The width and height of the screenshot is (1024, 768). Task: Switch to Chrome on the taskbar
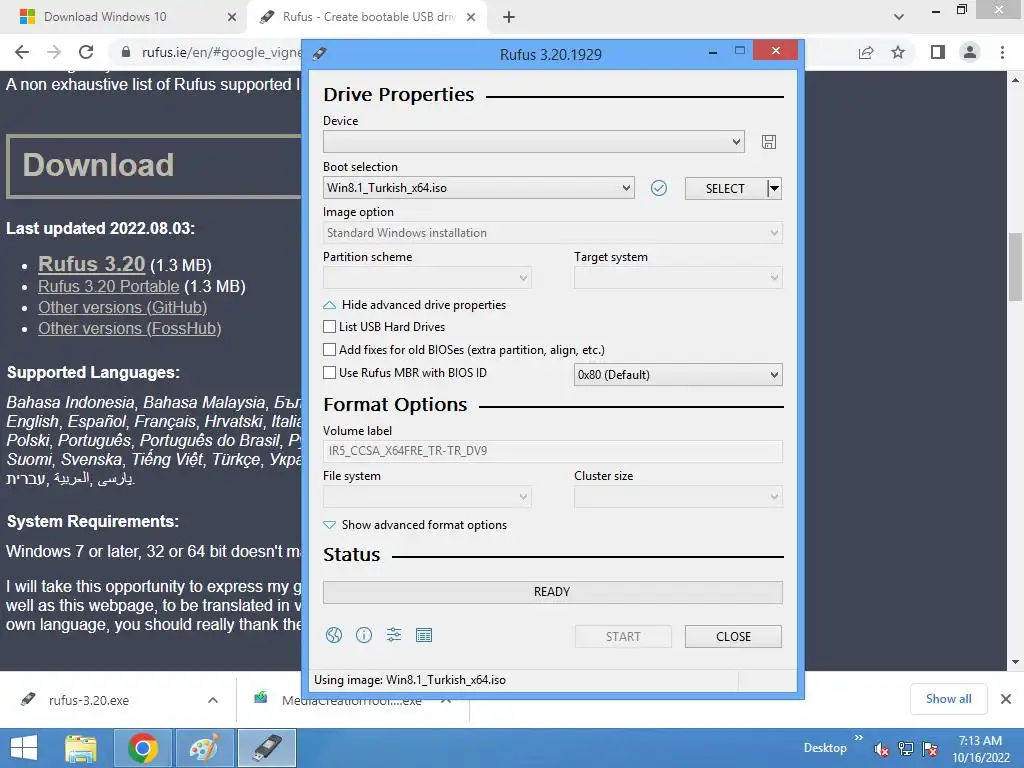pyautogui.click(x=143, y=748)
